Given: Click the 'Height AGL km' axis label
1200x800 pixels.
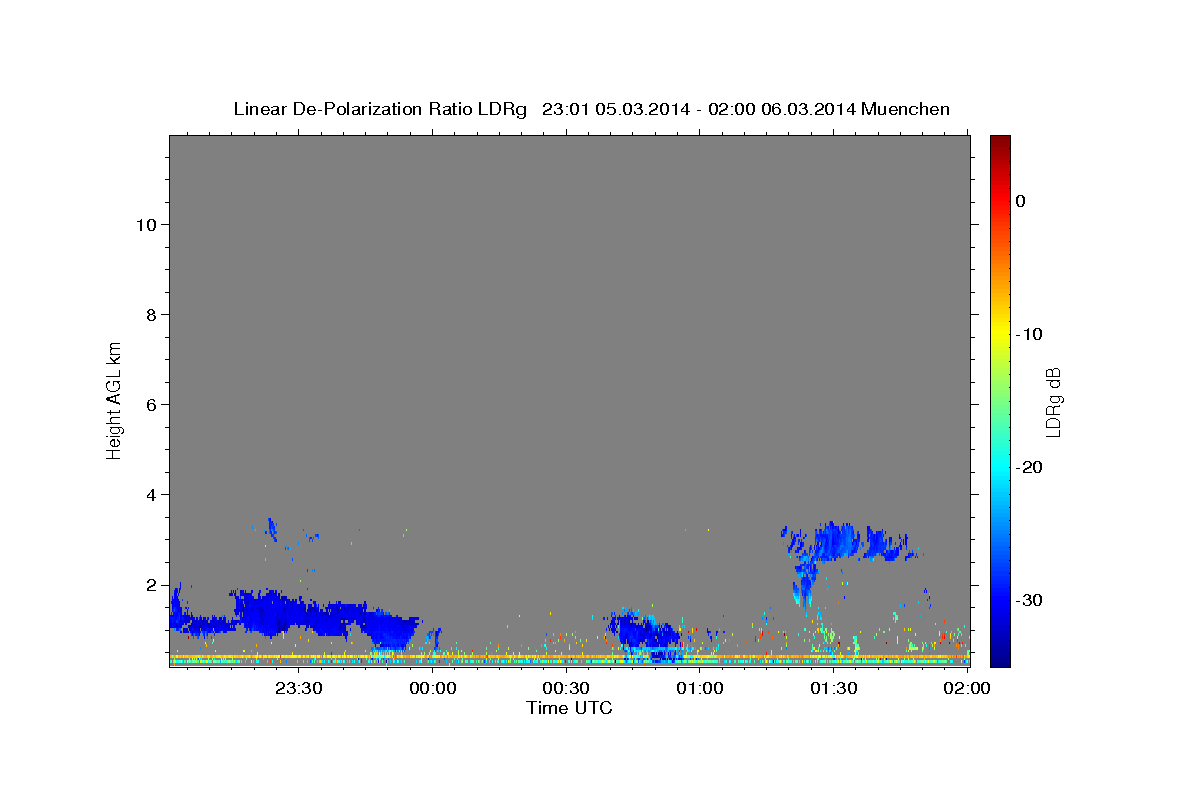Looking at the screenshot, I should (114, 400).
